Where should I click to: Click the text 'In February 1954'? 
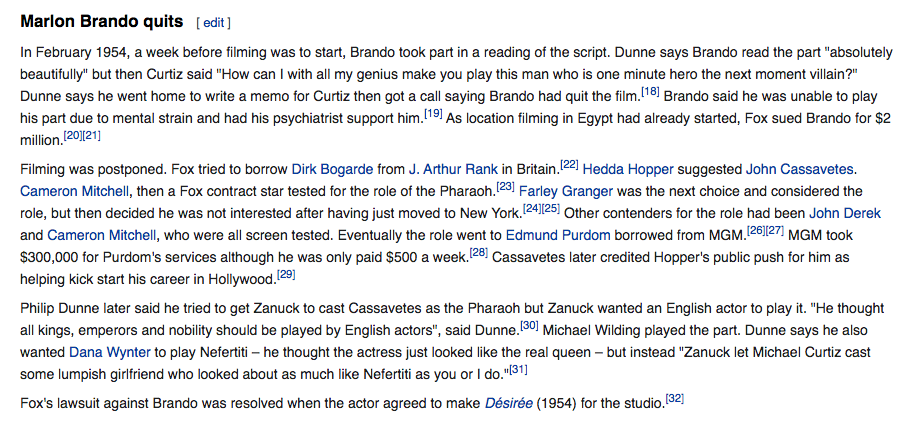tap(72, 53)
